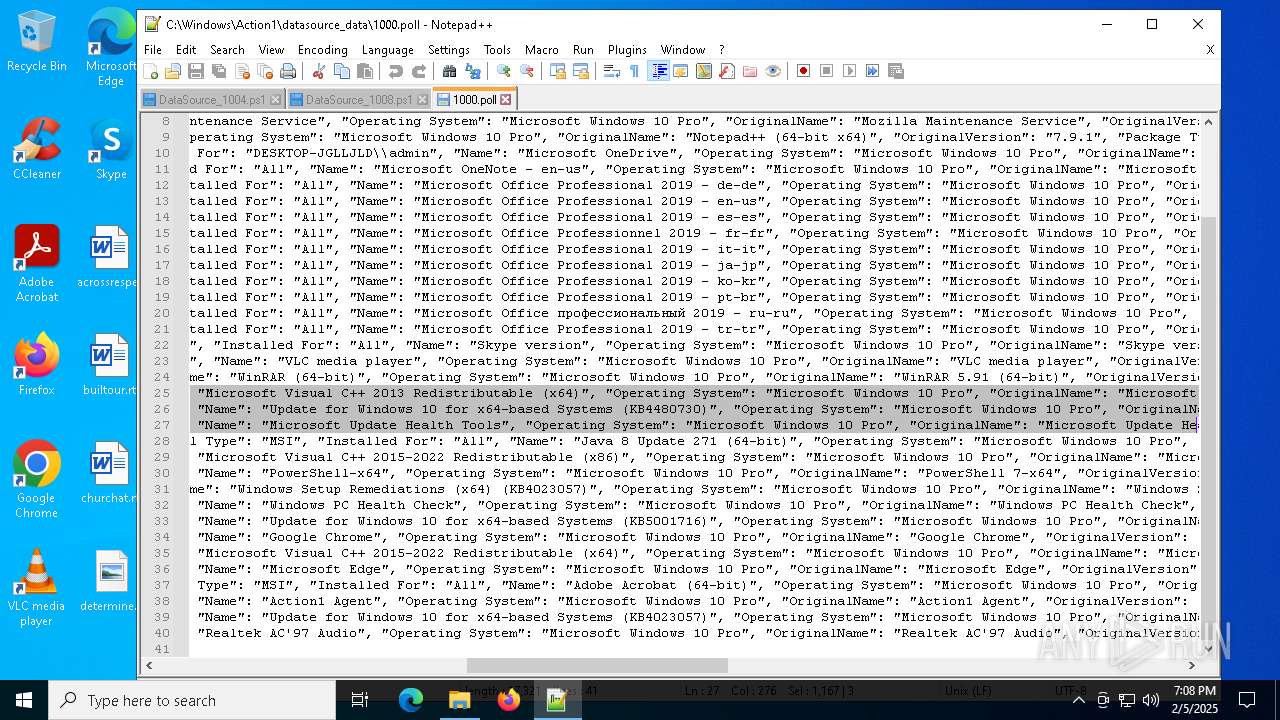
Task: Open Find with the binoculars icon
Action: (x=450, y=71)
